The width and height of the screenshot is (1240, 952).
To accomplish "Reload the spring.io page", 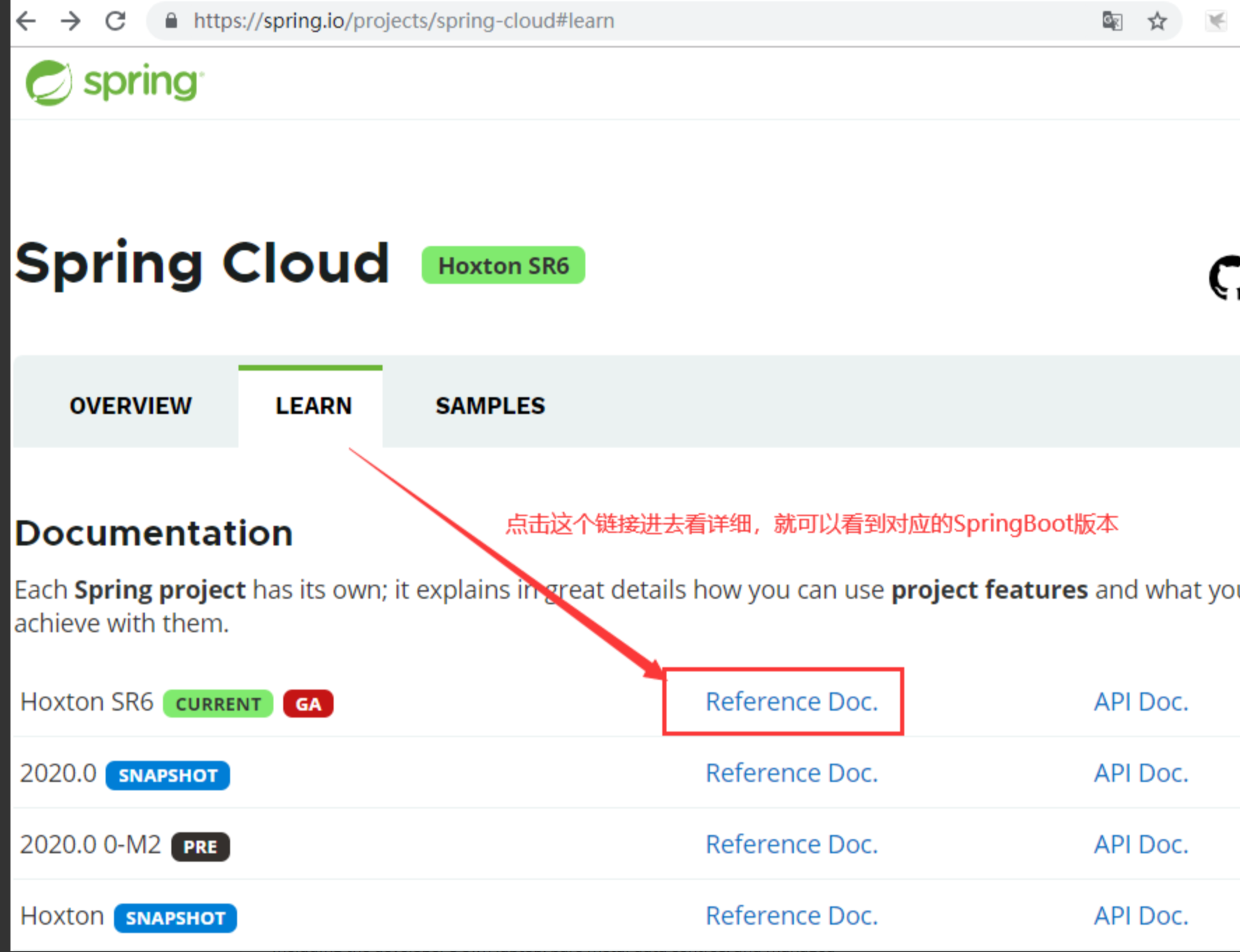I will tap(115, 21).
